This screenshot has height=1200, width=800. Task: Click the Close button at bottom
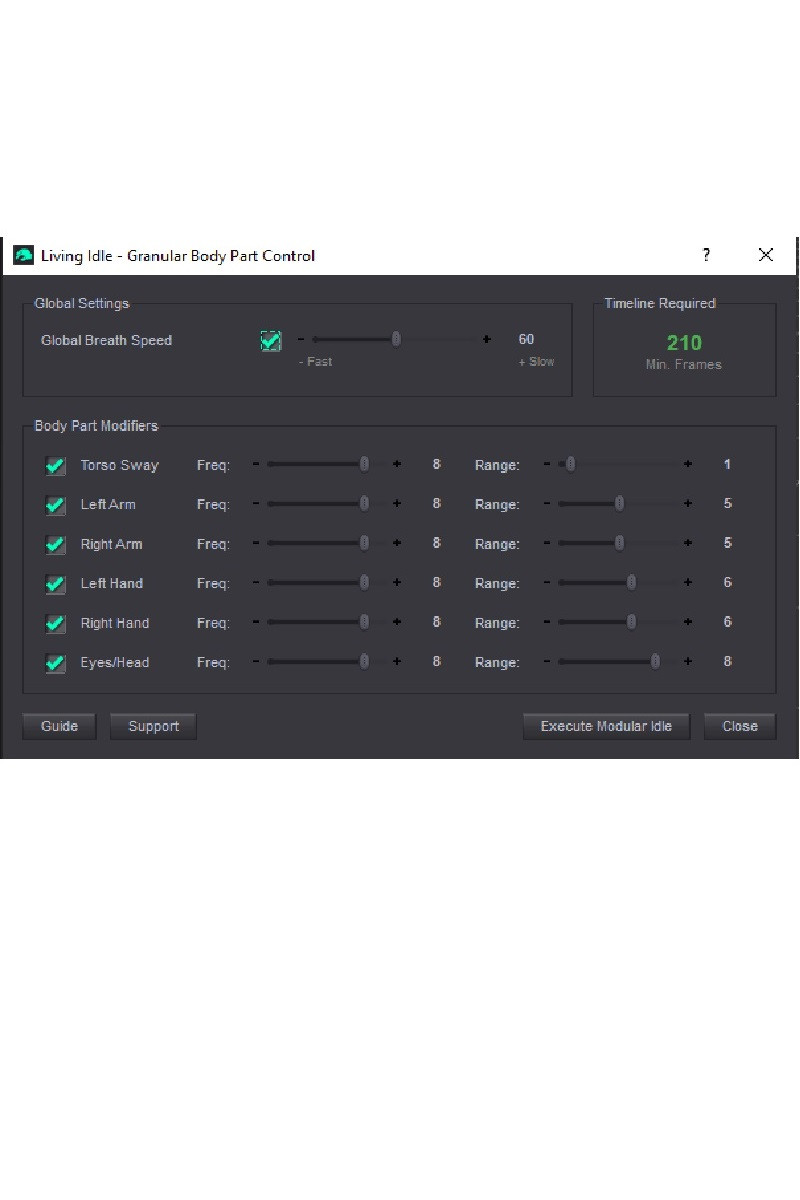[740, 726]
